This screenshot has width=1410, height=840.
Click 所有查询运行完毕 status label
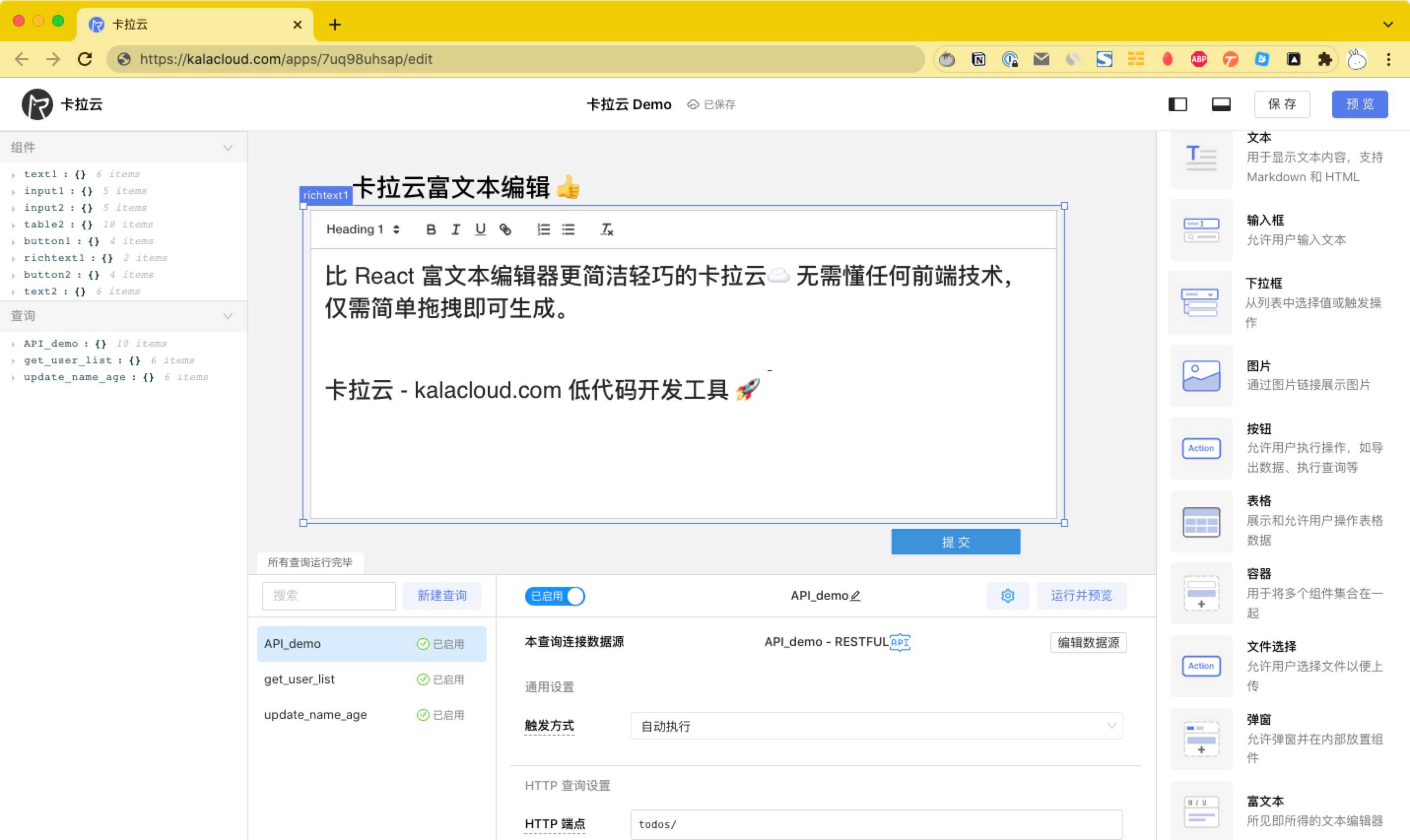coord(310,562)
